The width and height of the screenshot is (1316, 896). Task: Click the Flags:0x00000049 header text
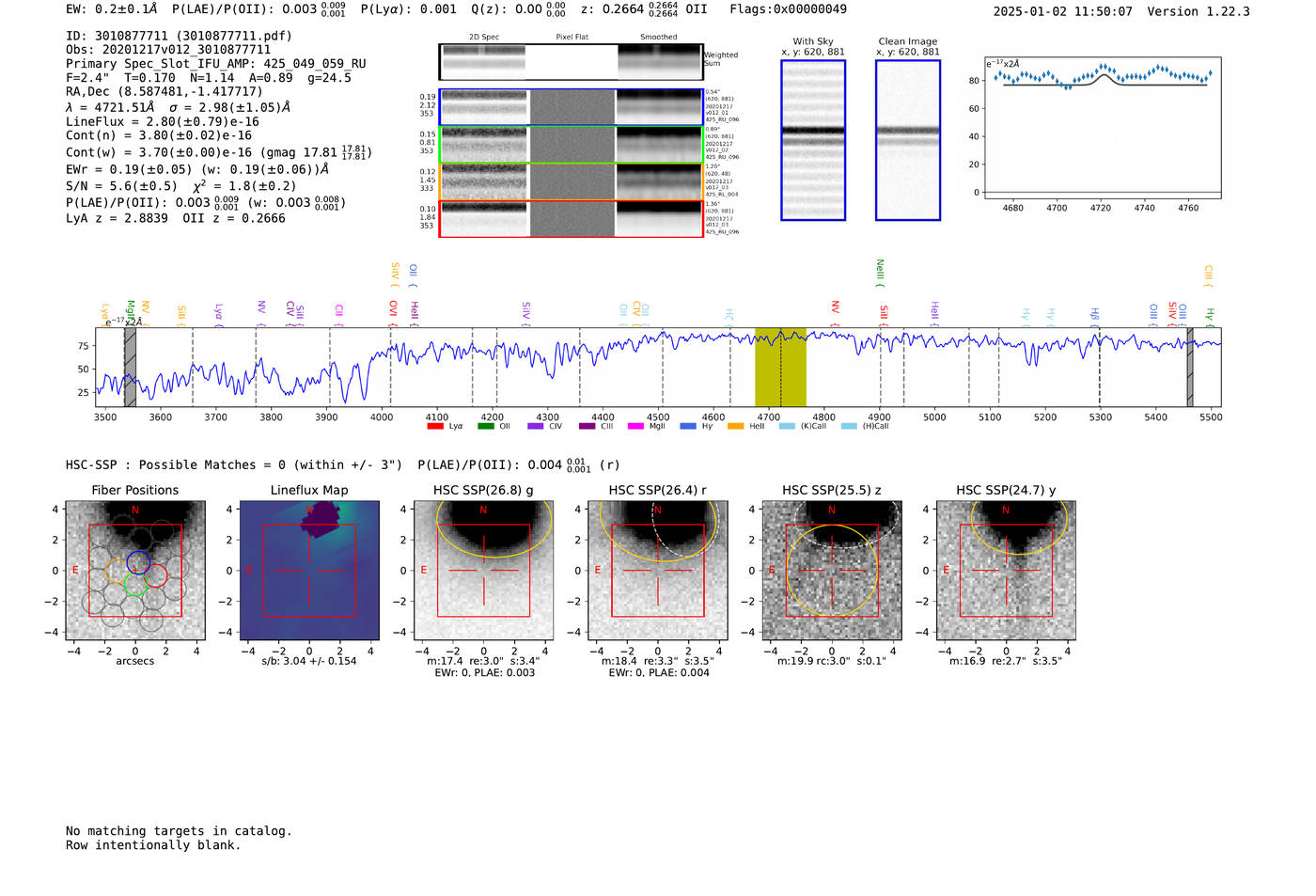[788, 9]
